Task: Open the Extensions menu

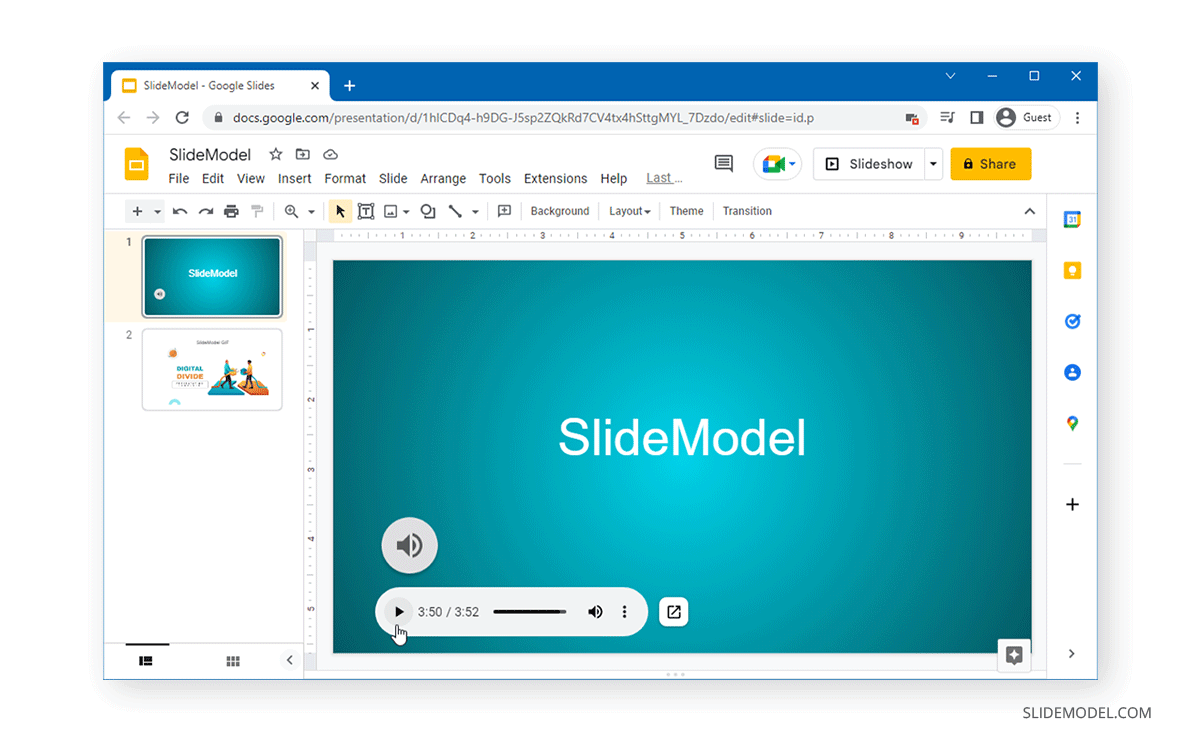Action: point(556,179)
